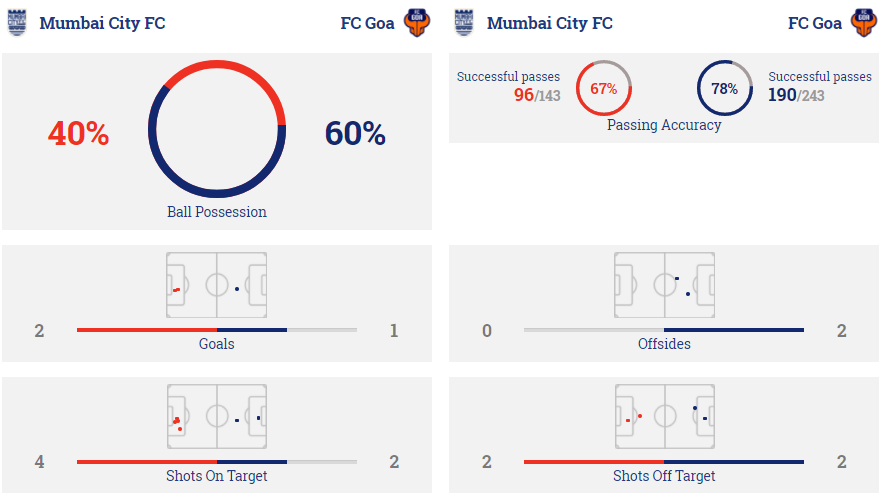Click the Mumbai City FC crest in right panel

(464, 23)
